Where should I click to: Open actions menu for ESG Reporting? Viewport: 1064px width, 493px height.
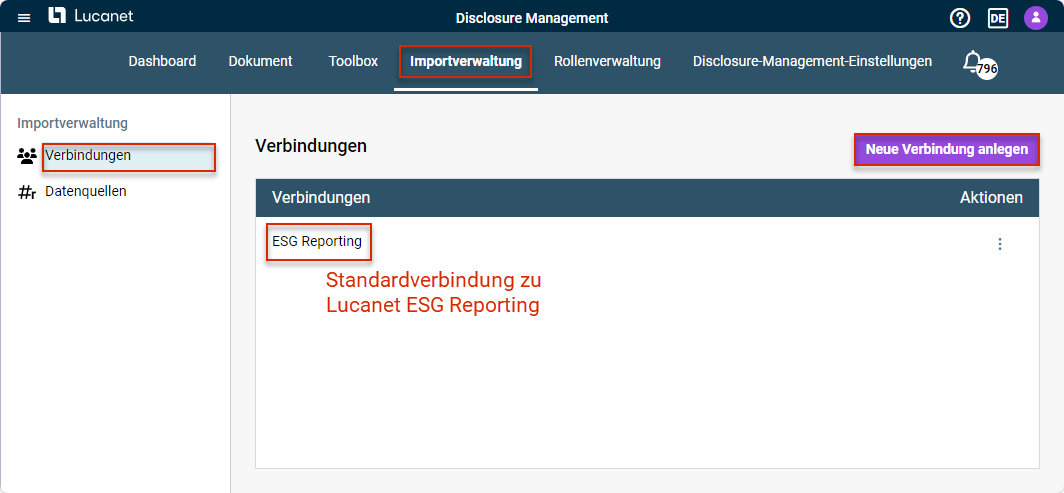pyautogui.click(x=999, y=244)
